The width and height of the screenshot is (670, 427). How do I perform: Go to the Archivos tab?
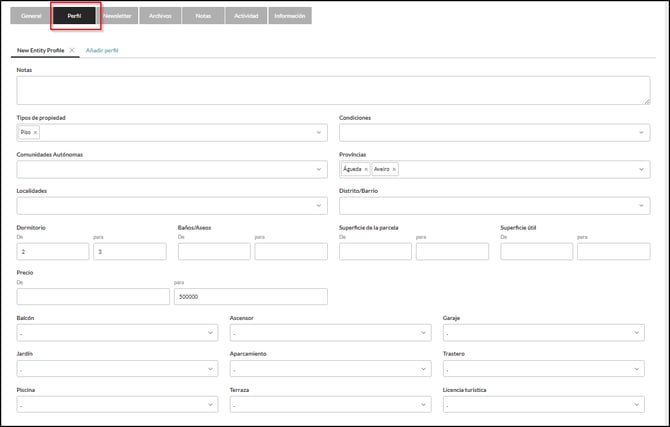click(160, 16)
